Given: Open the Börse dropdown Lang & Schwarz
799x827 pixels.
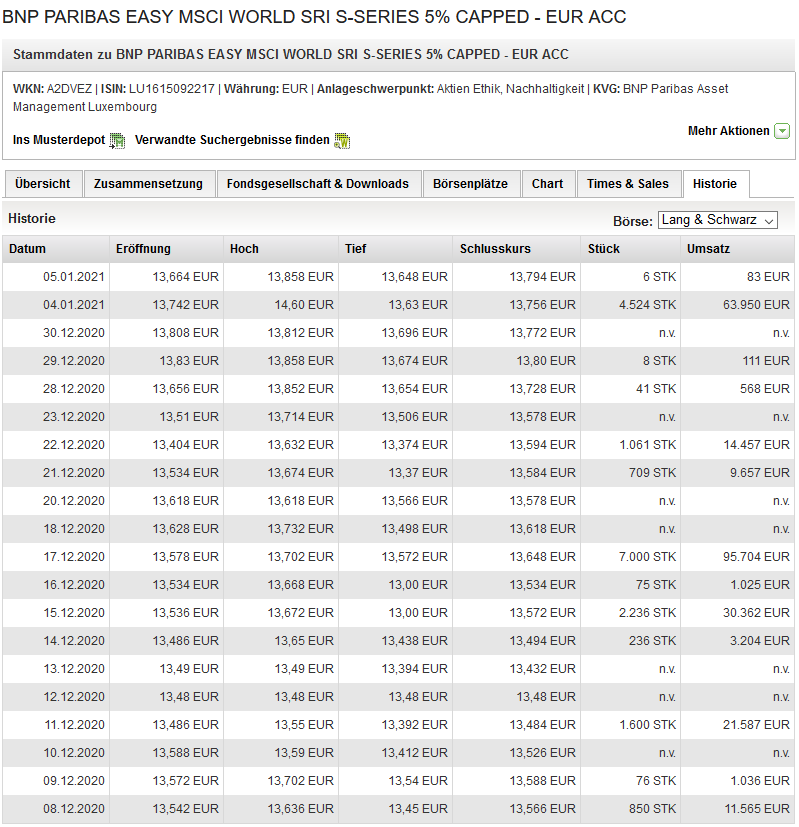Looking at the screenshot, I should pos(718,220).
